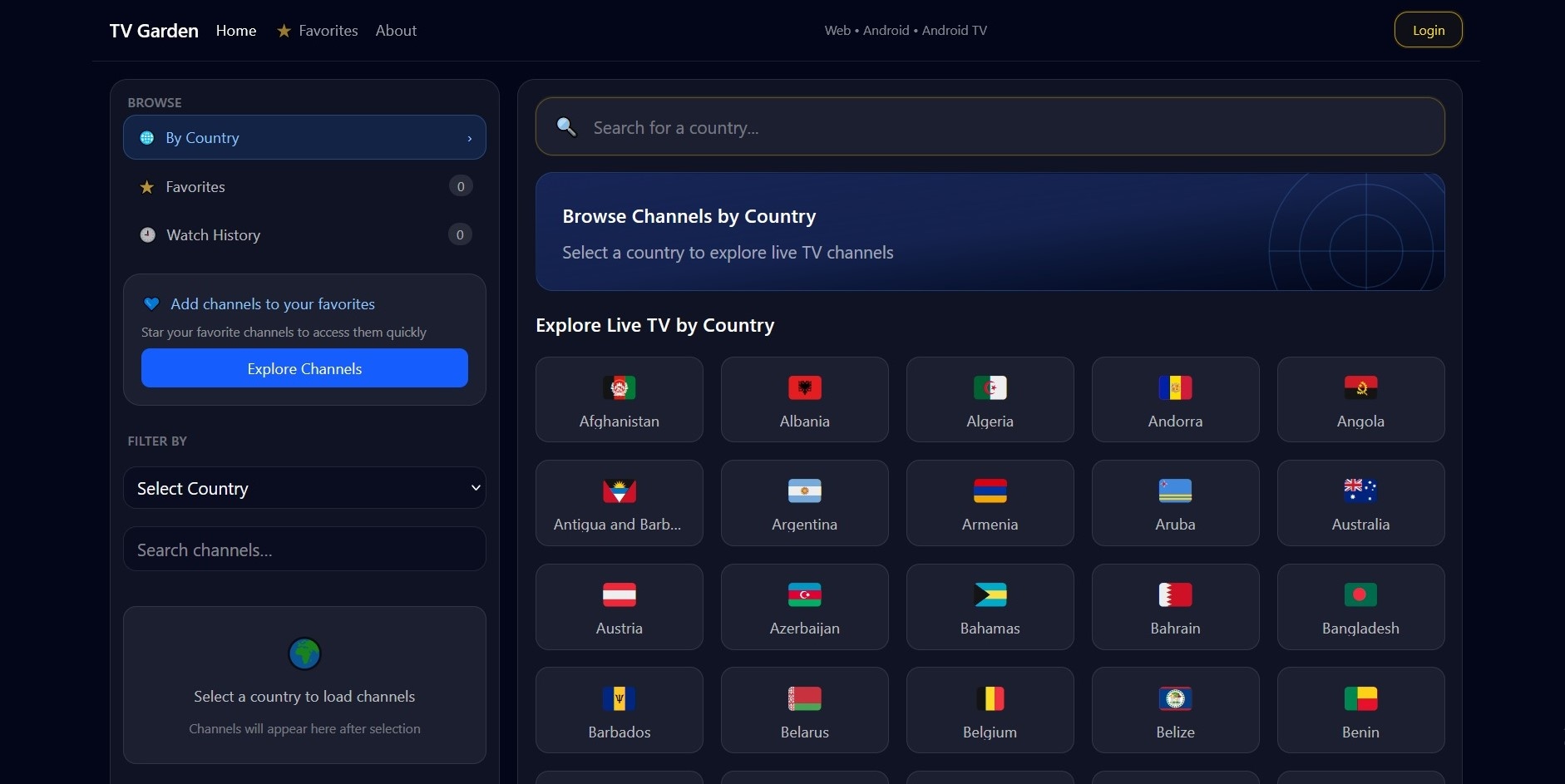Pick the Belgium flag icon

(990, 698)
